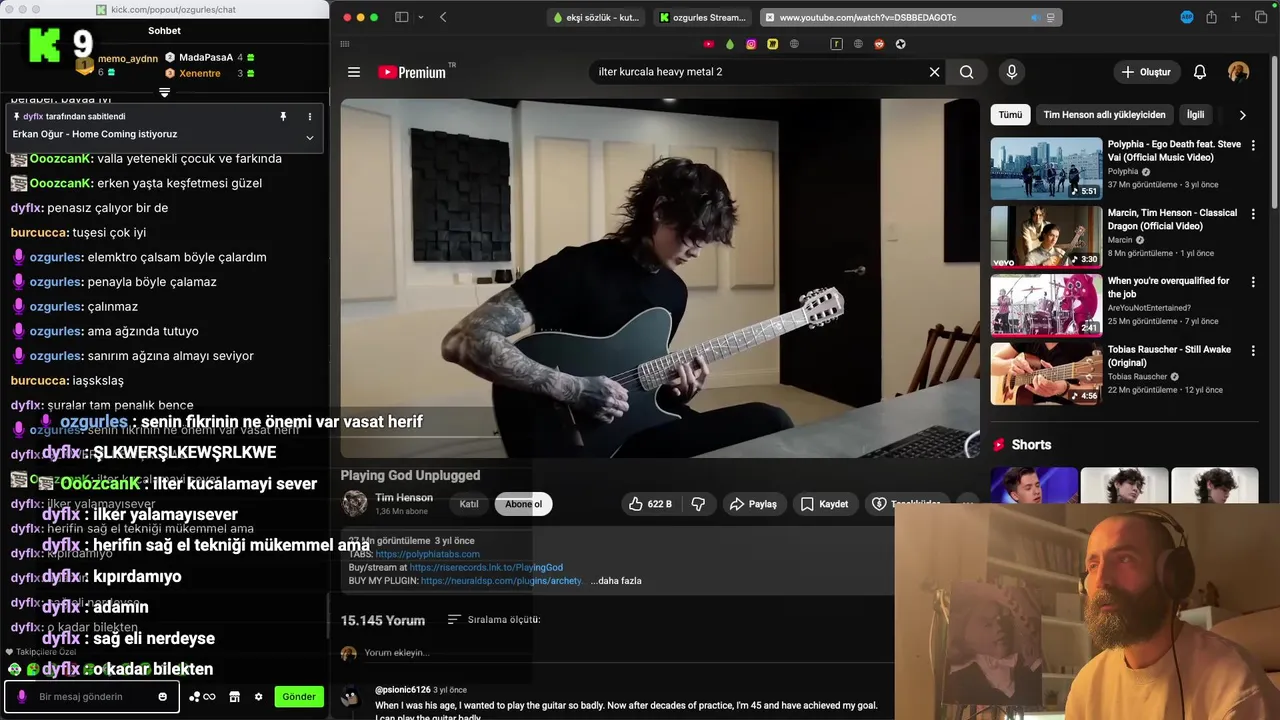Screen dimensions: 1280x720
Task: Switch to the ozgurles Stream browser tab
Action: click(x=703, y=17)
